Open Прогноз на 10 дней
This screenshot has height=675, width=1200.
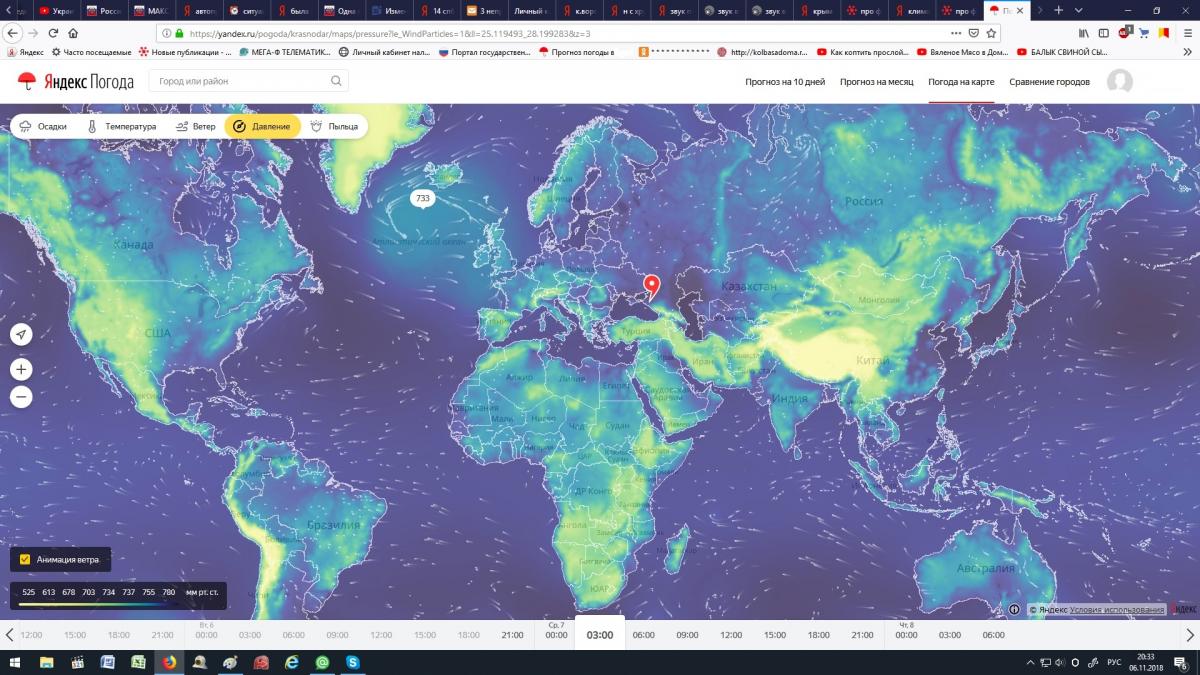(x=785, y=82)
